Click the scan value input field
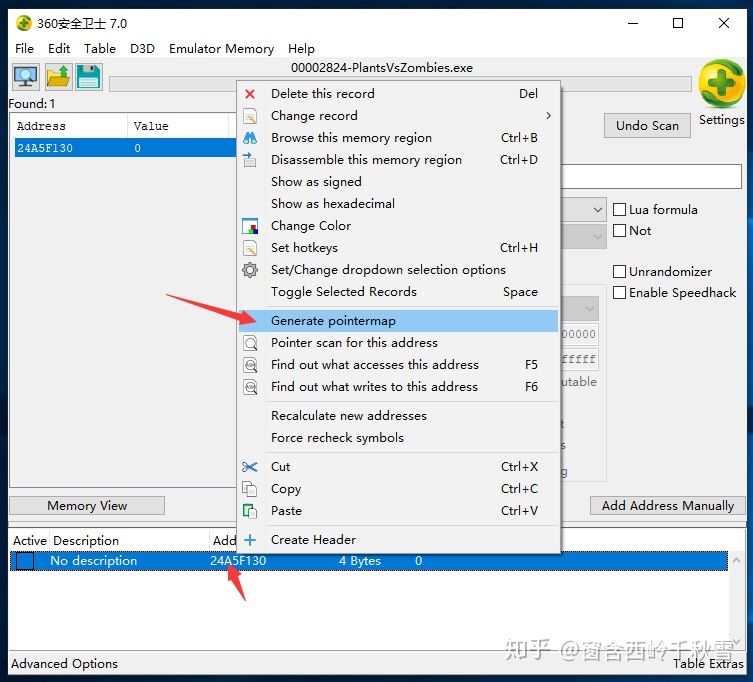Image resolution: width=753 pixels, height=682 pixels. click(651, 177)
